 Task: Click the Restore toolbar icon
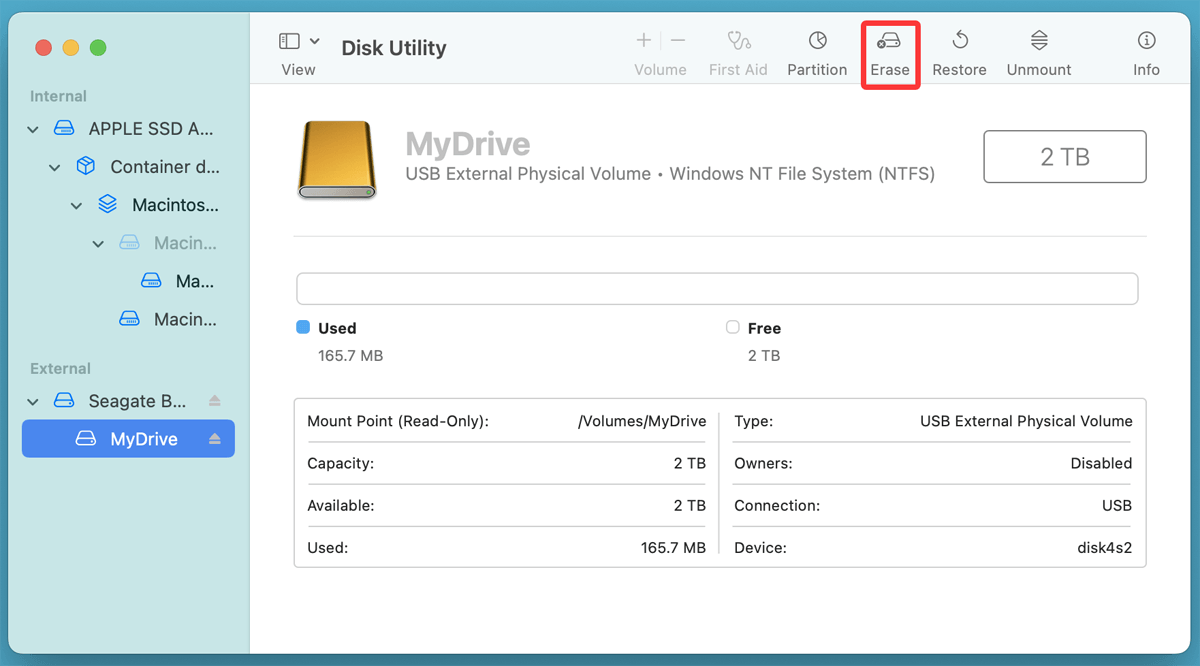[x=959, y=42]
